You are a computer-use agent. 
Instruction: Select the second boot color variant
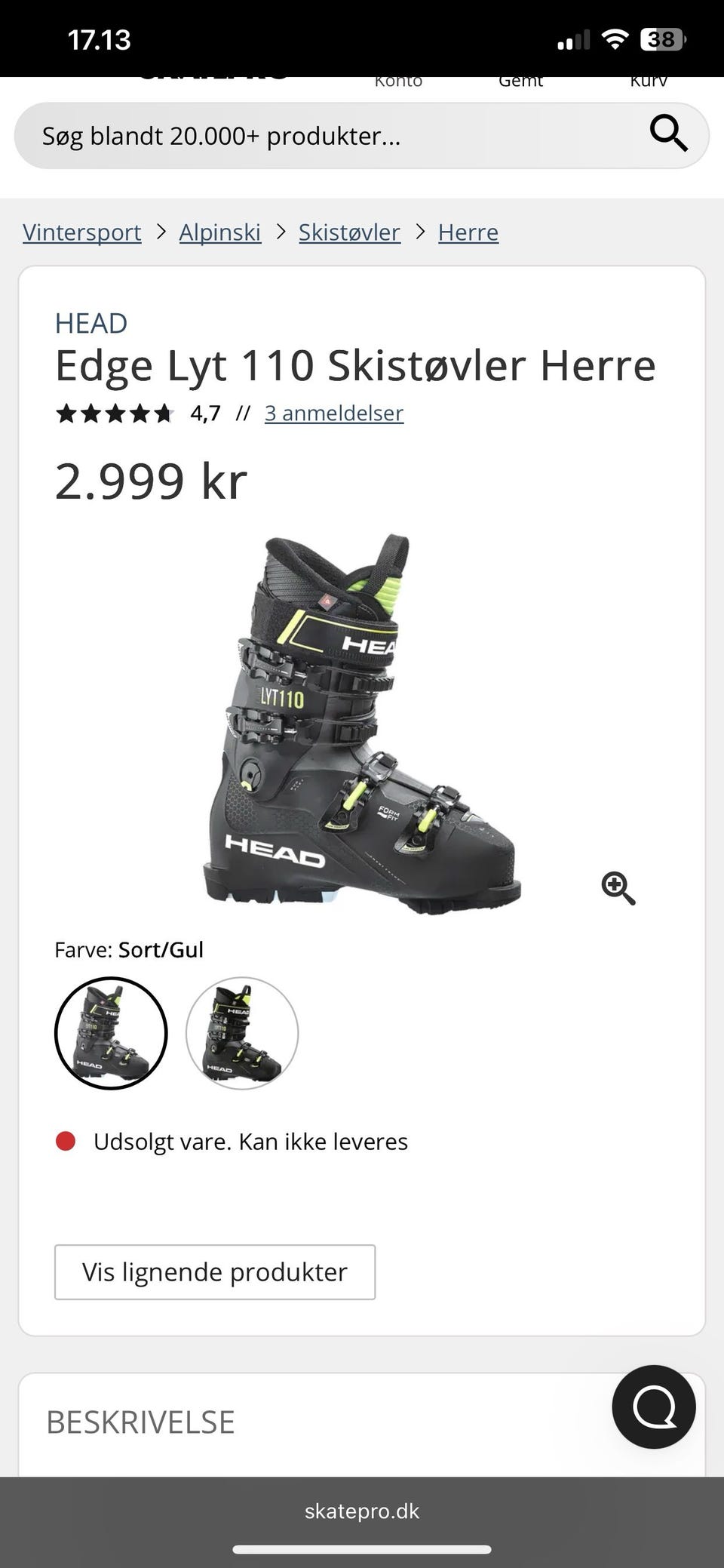[242, 1033]
